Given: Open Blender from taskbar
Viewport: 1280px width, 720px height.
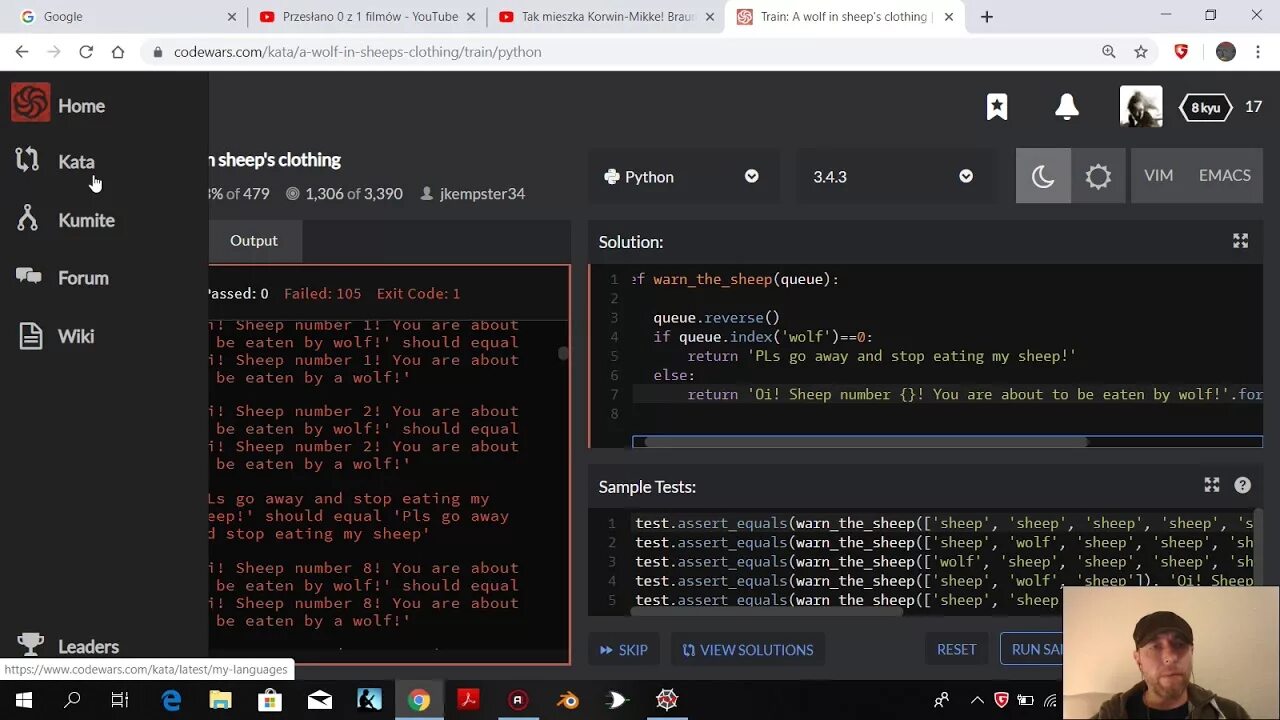Looking at the screenshot, I should [568, 700].
